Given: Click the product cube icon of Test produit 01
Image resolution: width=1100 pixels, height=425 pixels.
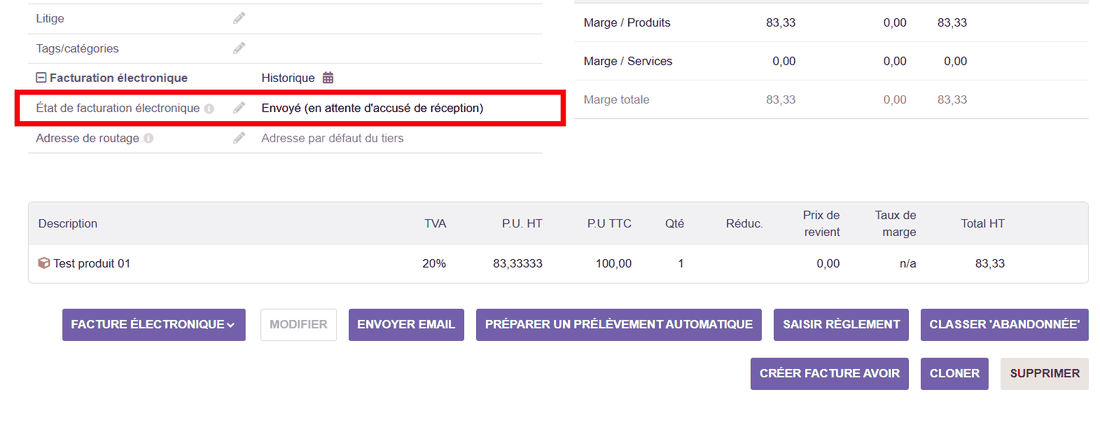Looking at the screenshot, I should [x=44, y=264].
